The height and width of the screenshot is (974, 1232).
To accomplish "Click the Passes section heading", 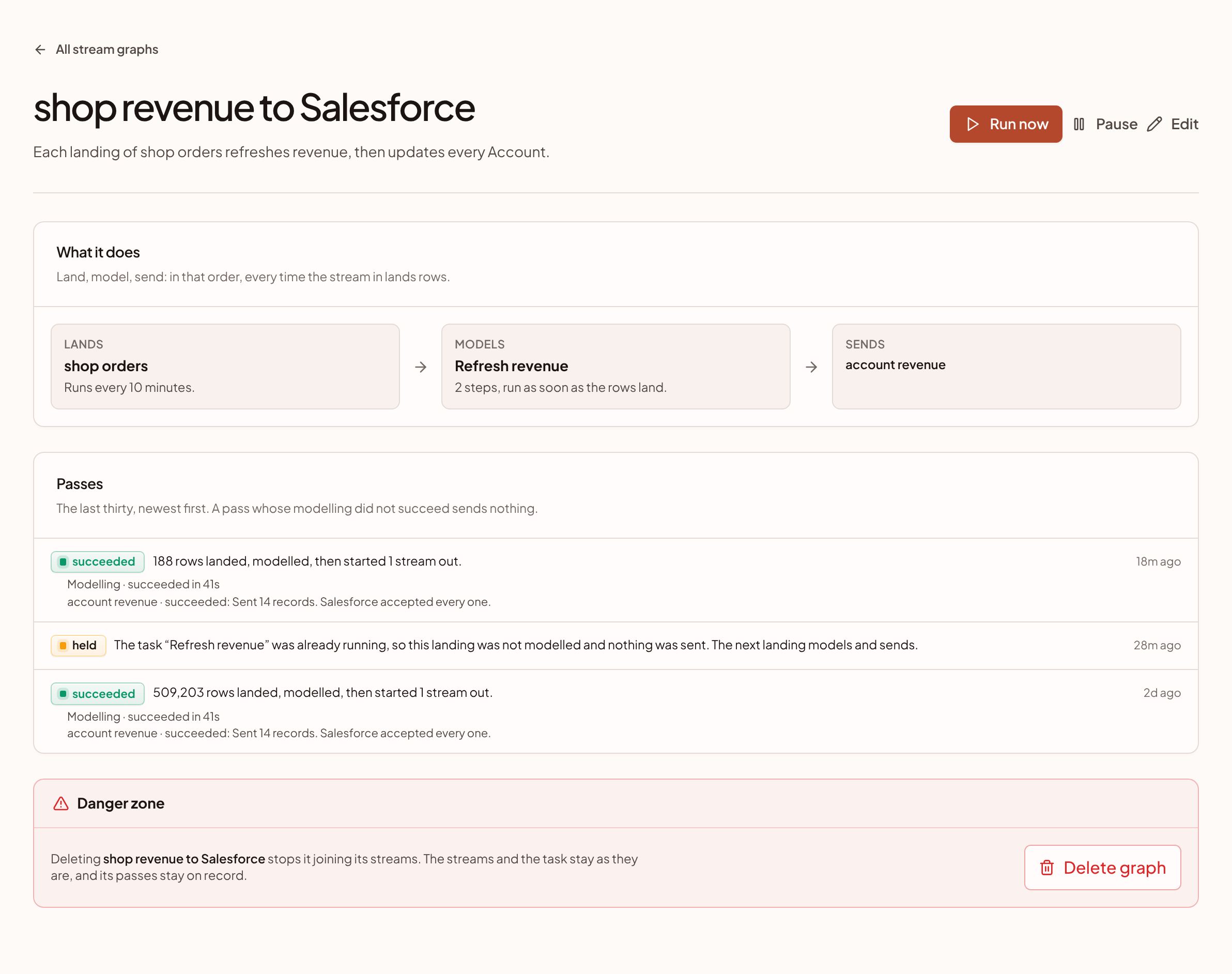I will [80, 484].
